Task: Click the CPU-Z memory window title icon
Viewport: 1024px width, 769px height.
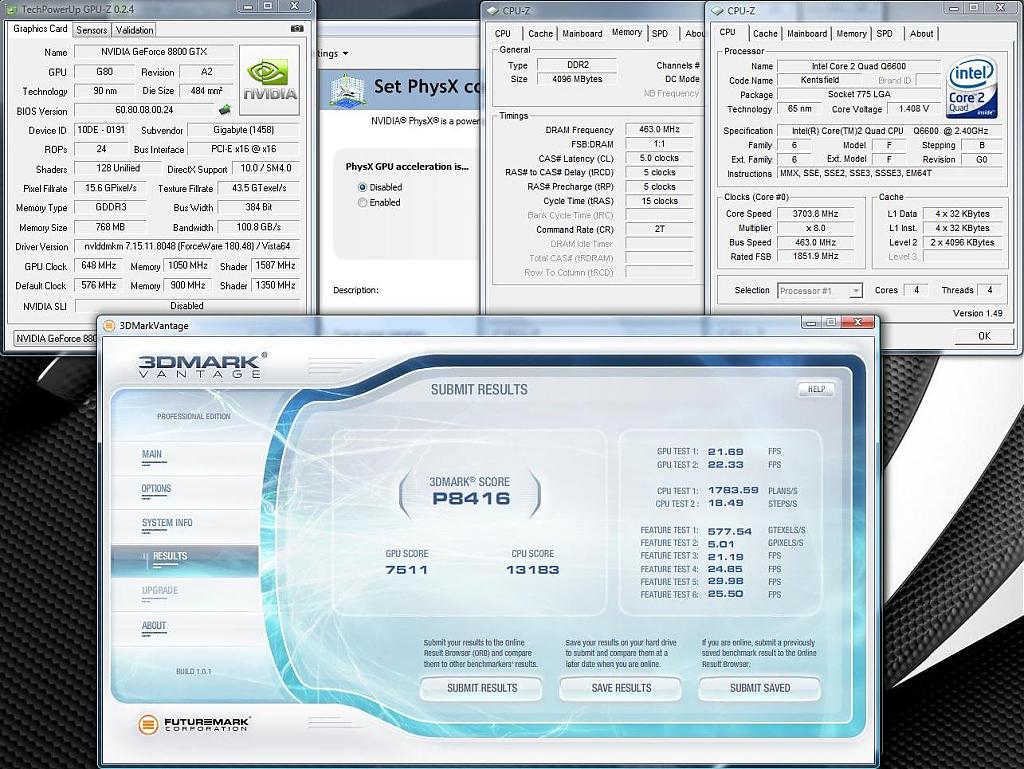Action: (493, 10)
